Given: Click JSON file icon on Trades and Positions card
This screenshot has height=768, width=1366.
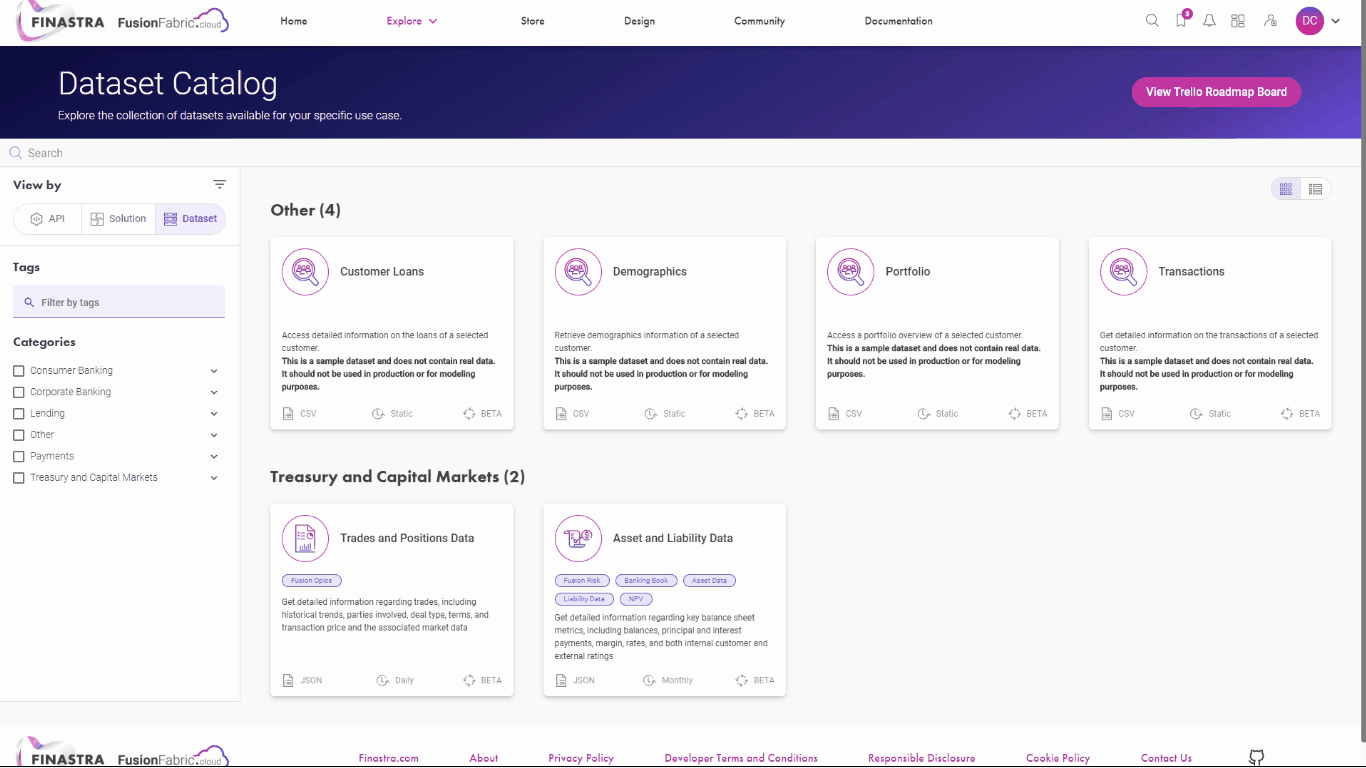Looking at the screenshot, I should pos(288,680).
